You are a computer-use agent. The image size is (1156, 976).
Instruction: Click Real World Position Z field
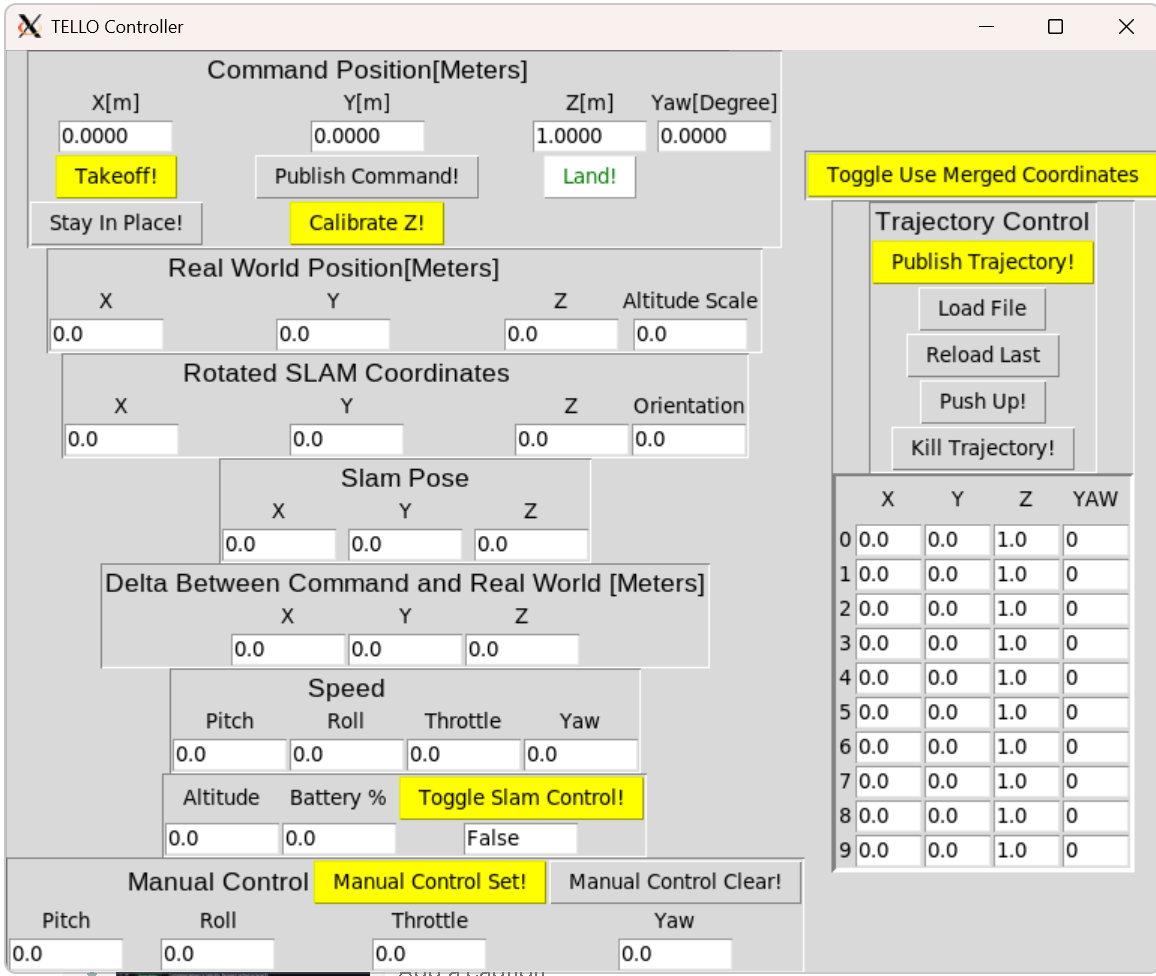(560, 334)
